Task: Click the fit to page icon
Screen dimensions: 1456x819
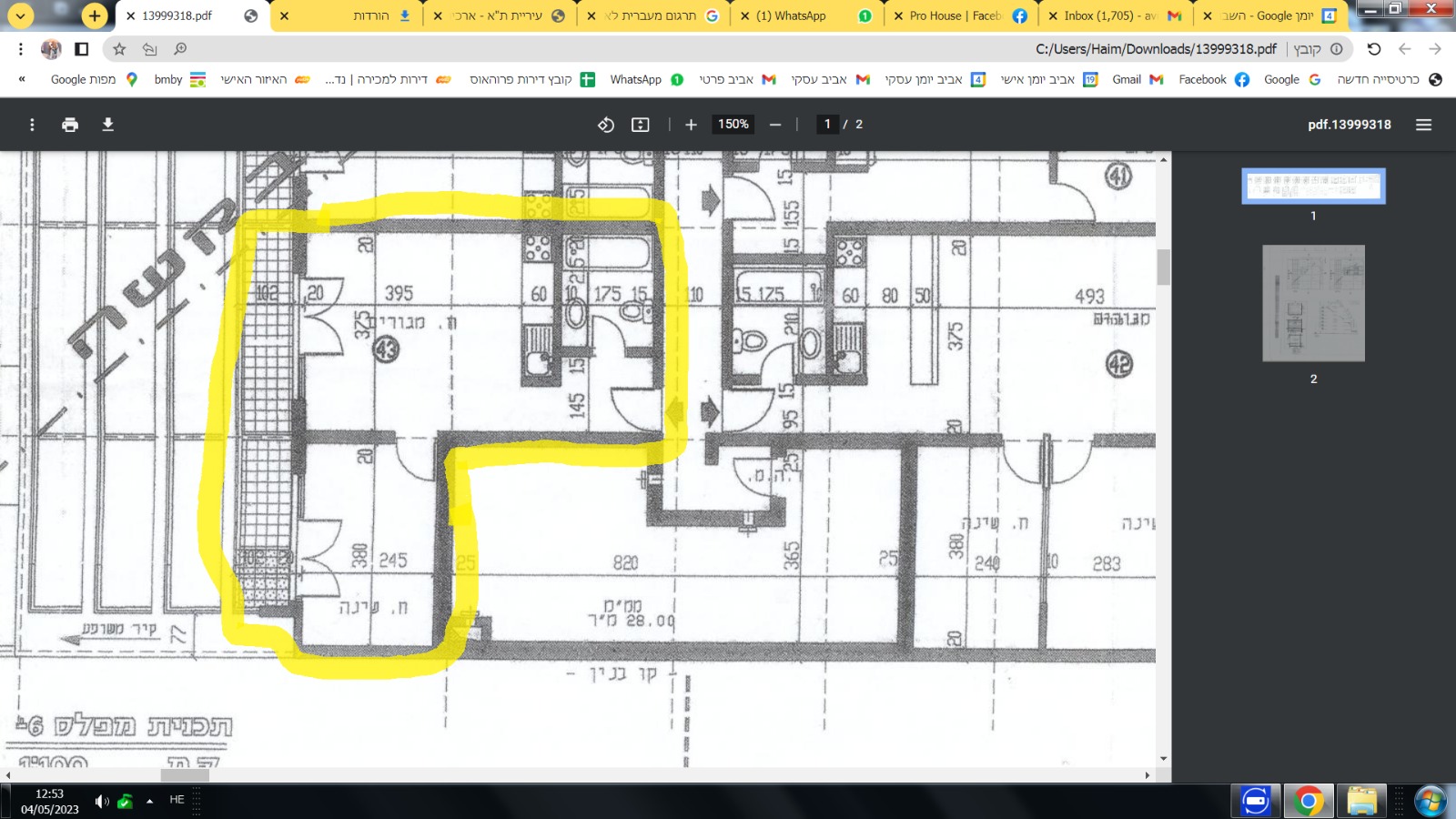Action: 641,125
